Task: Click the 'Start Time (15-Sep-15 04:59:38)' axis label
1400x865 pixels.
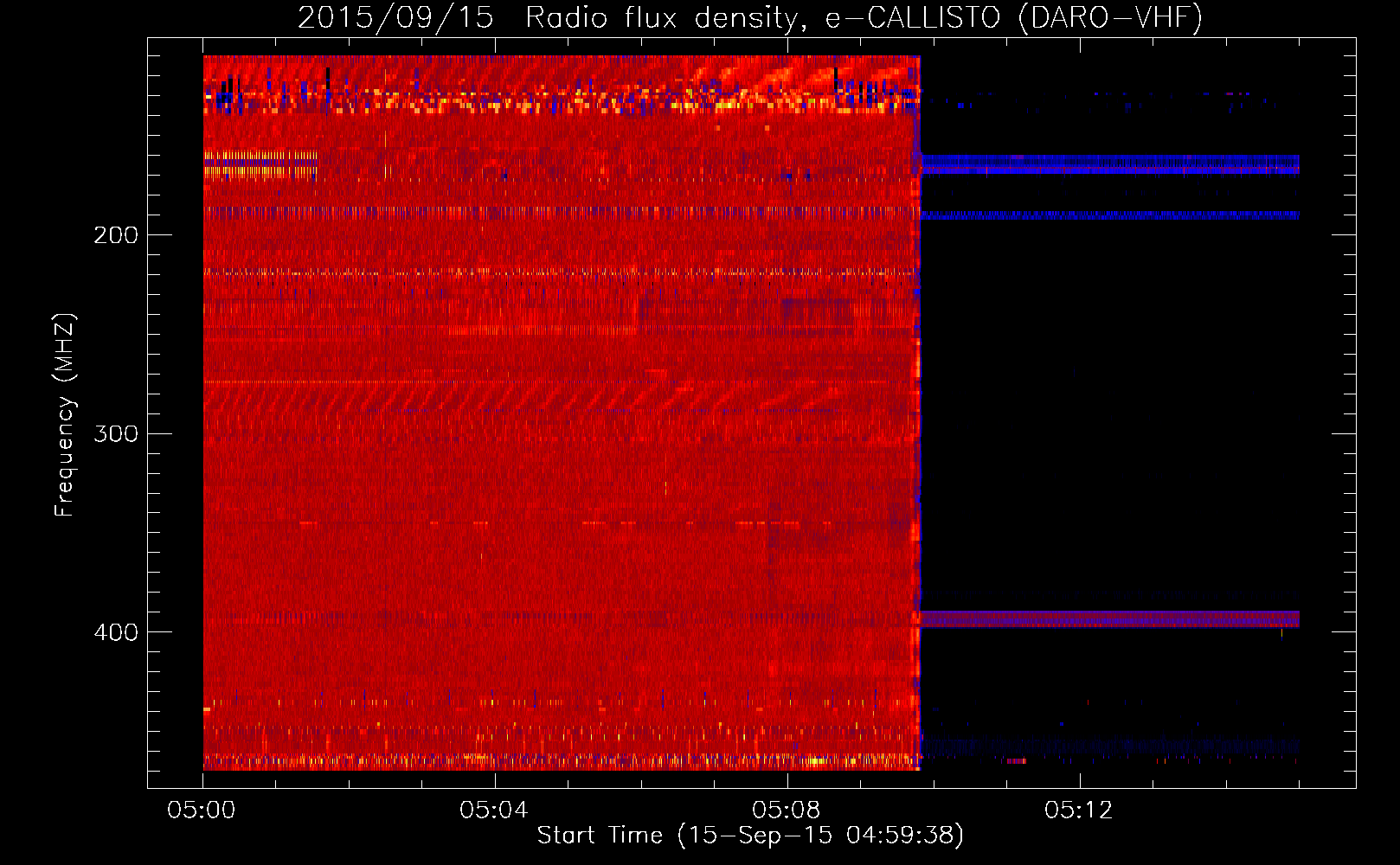Action: click(750, 835)
